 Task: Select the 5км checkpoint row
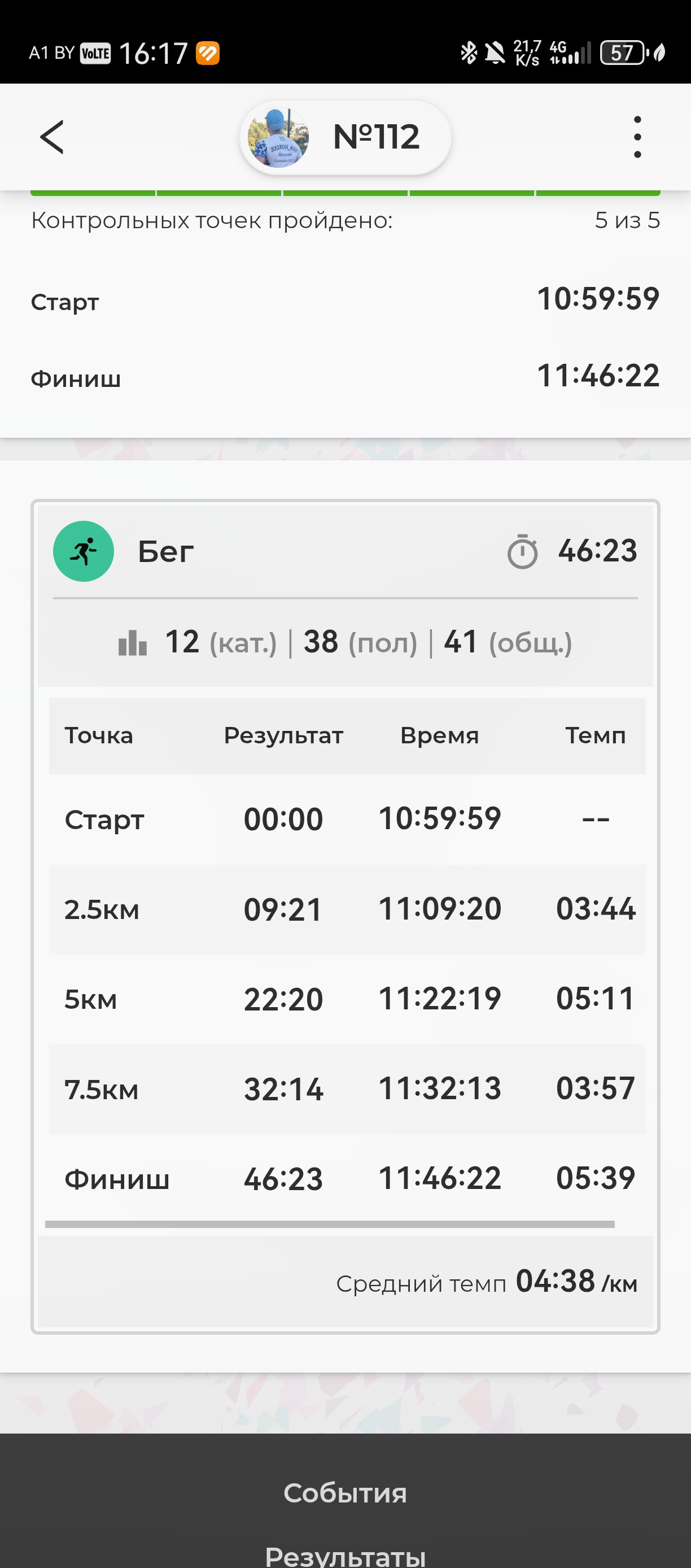[347, 999]
